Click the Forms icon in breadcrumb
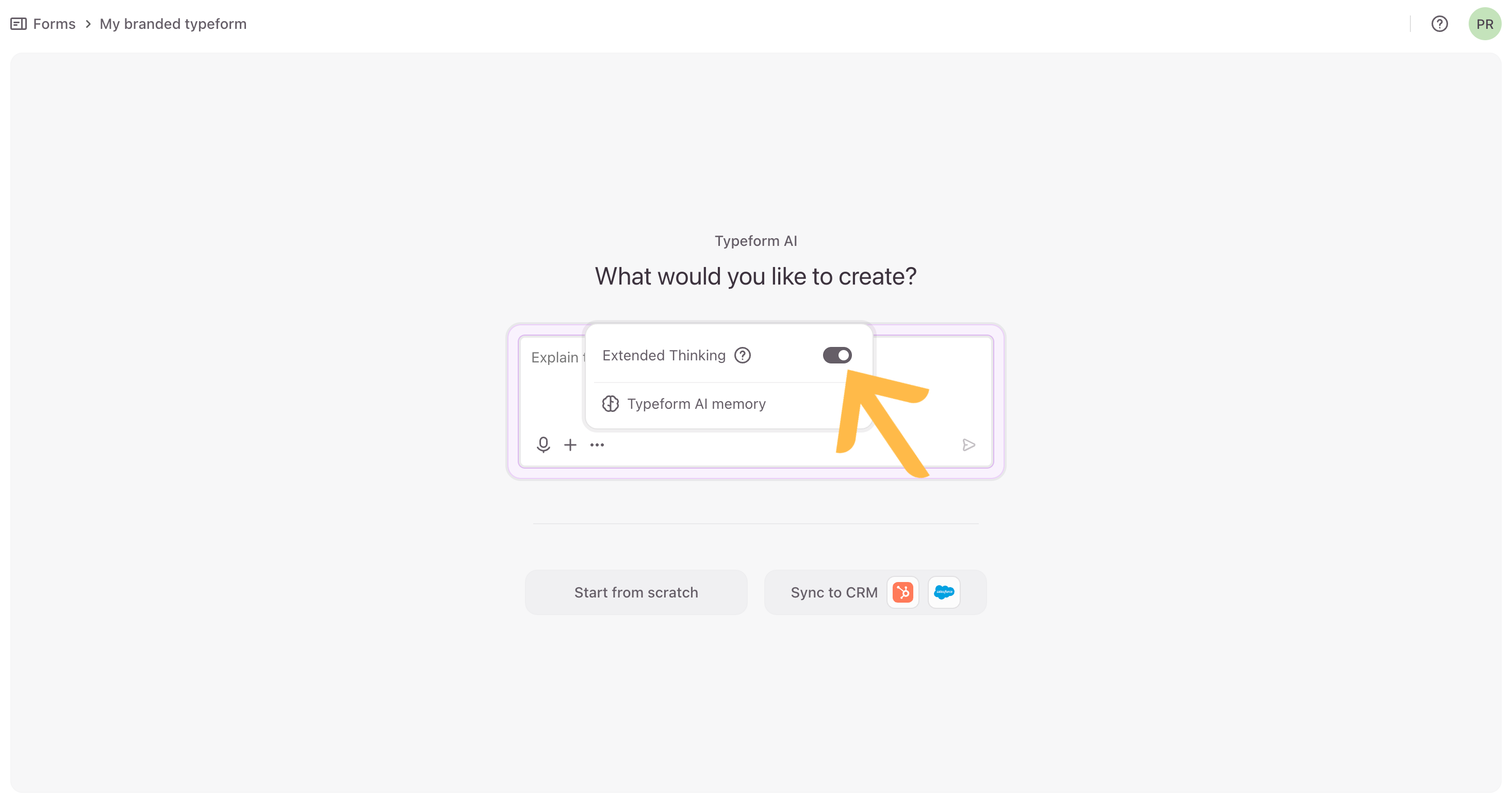1512x797 pixels. click(x=18, y=24)
